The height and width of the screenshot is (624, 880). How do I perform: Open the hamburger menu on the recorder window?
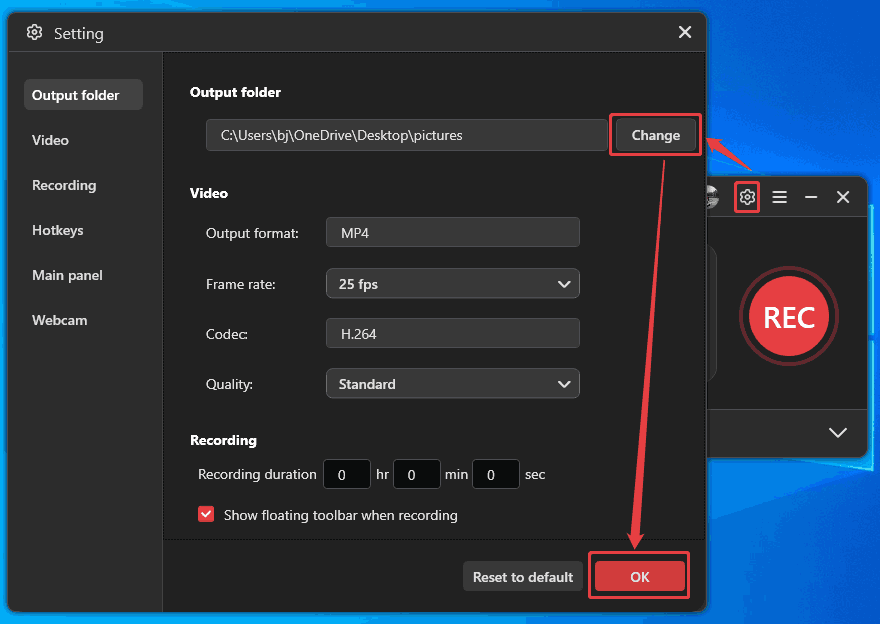(x=779, y=197)
